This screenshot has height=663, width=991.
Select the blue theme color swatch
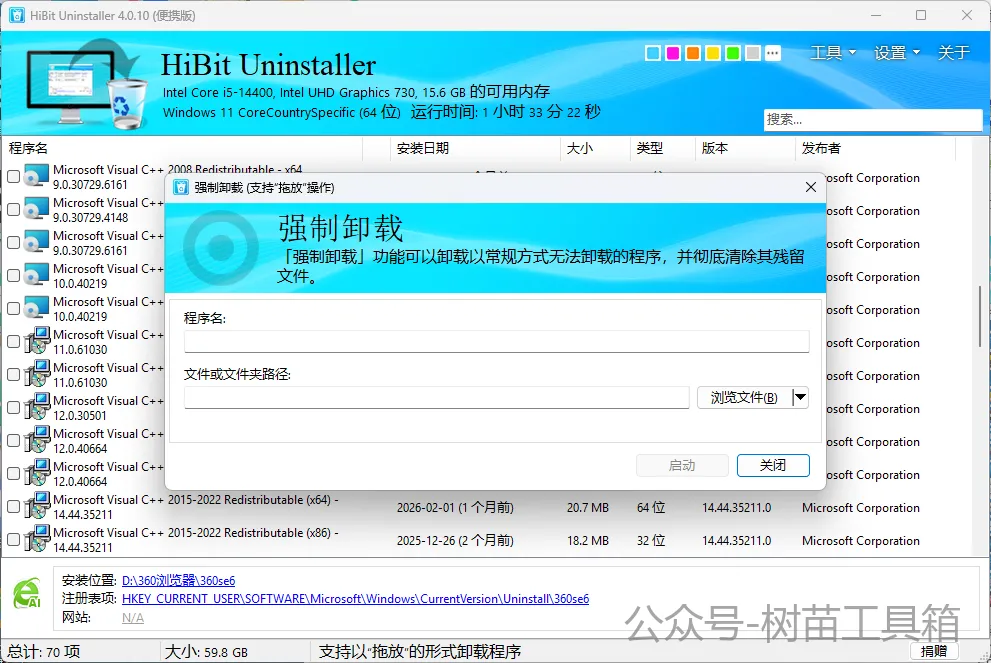click(653, 53)
